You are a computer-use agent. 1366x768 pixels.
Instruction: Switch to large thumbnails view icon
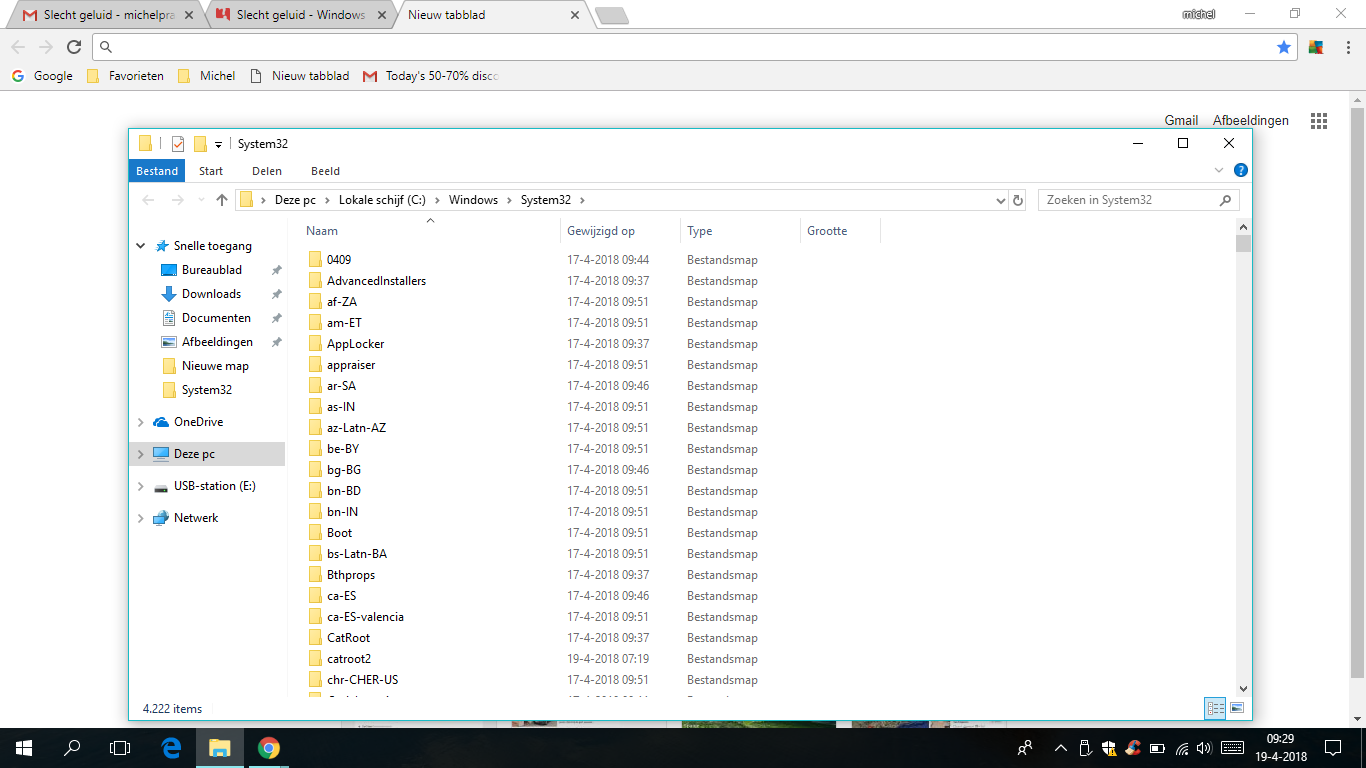1237,708
